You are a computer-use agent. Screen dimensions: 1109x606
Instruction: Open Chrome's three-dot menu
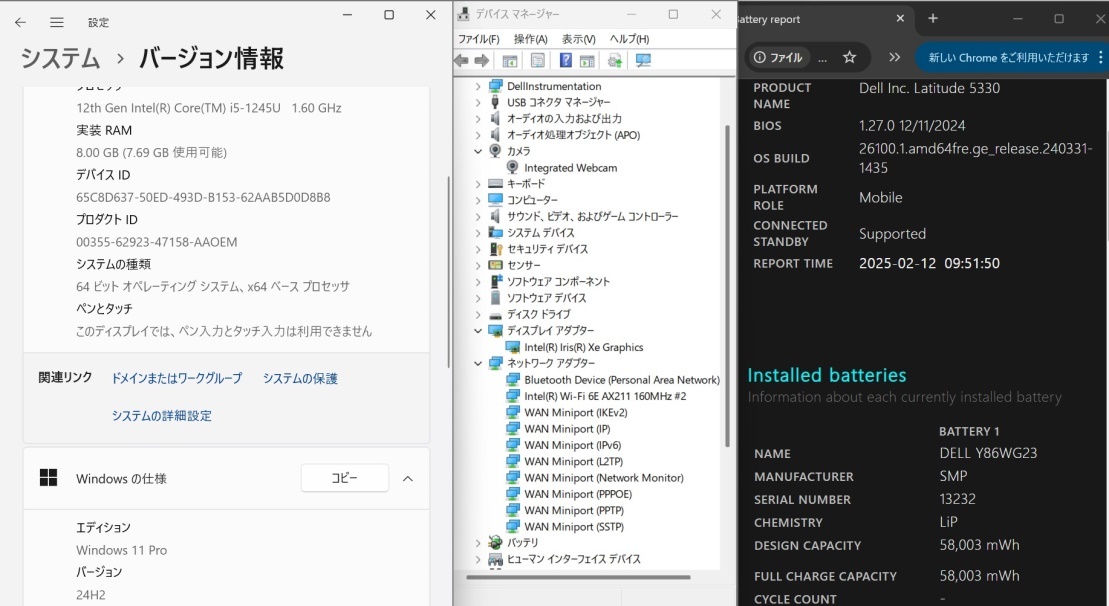(1098, 57)
